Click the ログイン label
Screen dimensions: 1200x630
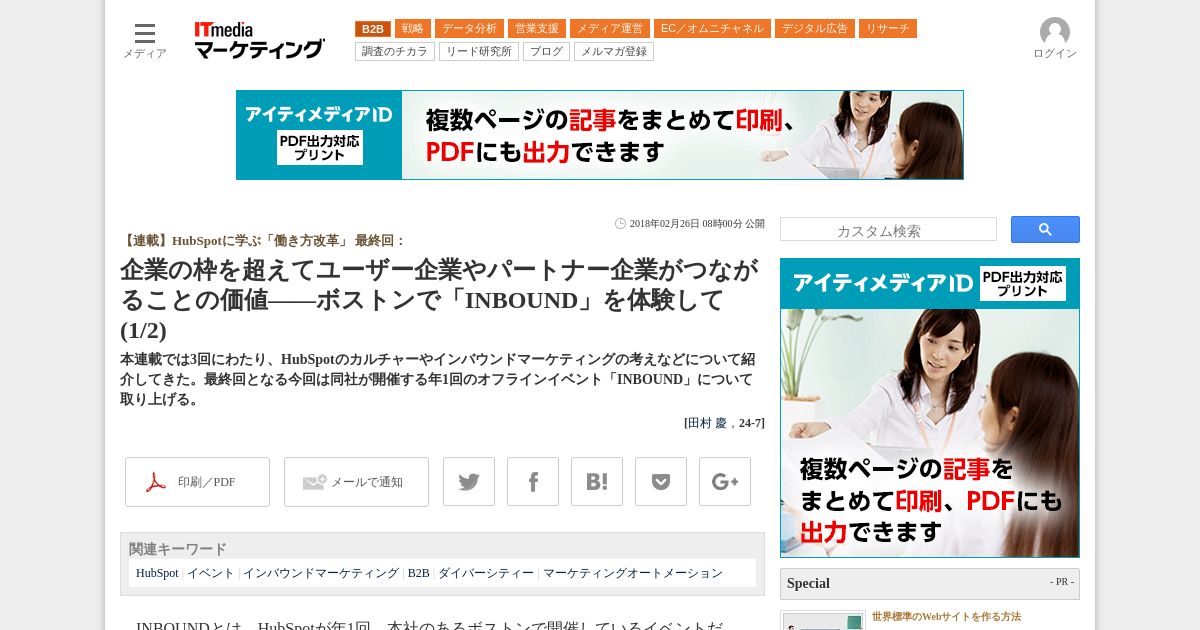click(x=1055, y=54)
